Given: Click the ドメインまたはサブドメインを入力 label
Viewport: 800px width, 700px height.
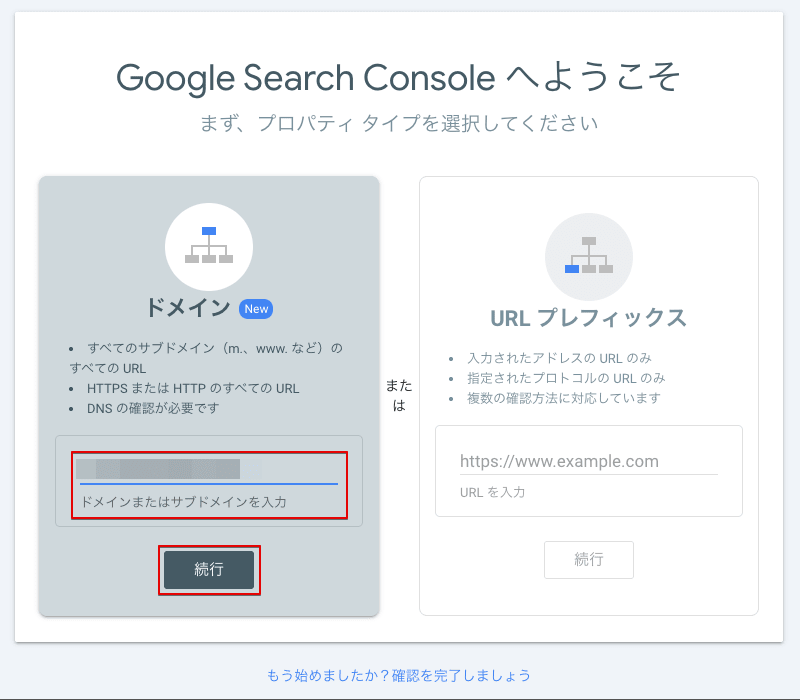Looking at the screenshot, I should pyautogui.click(x=184, y=502).
